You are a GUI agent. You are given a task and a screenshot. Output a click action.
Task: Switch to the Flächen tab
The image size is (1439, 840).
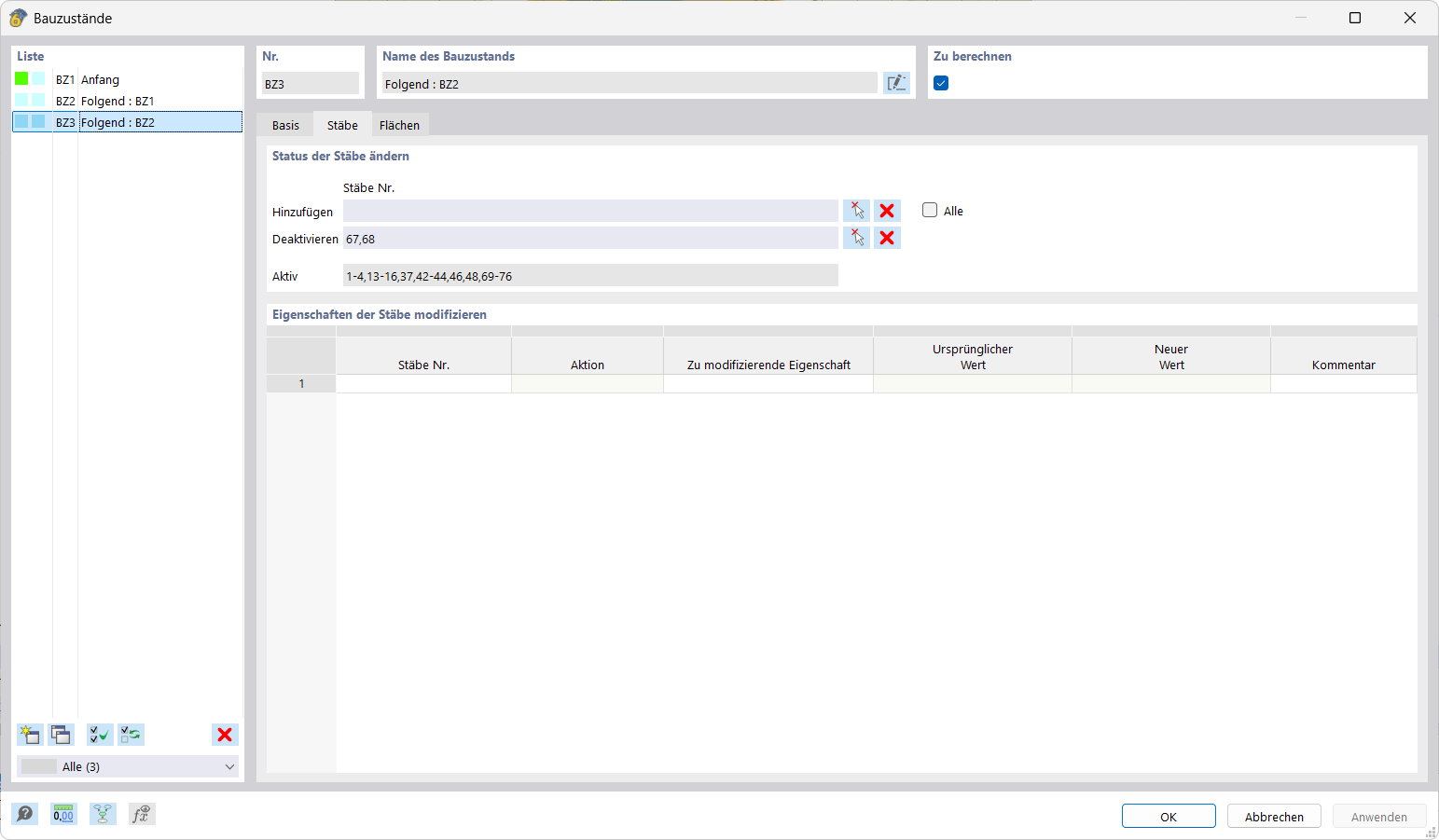tap(399, 124)
